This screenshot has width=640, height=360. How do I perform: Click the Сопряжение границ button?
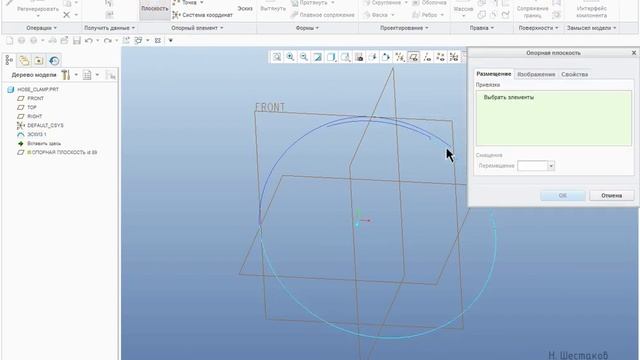click(x=533, y=11)
